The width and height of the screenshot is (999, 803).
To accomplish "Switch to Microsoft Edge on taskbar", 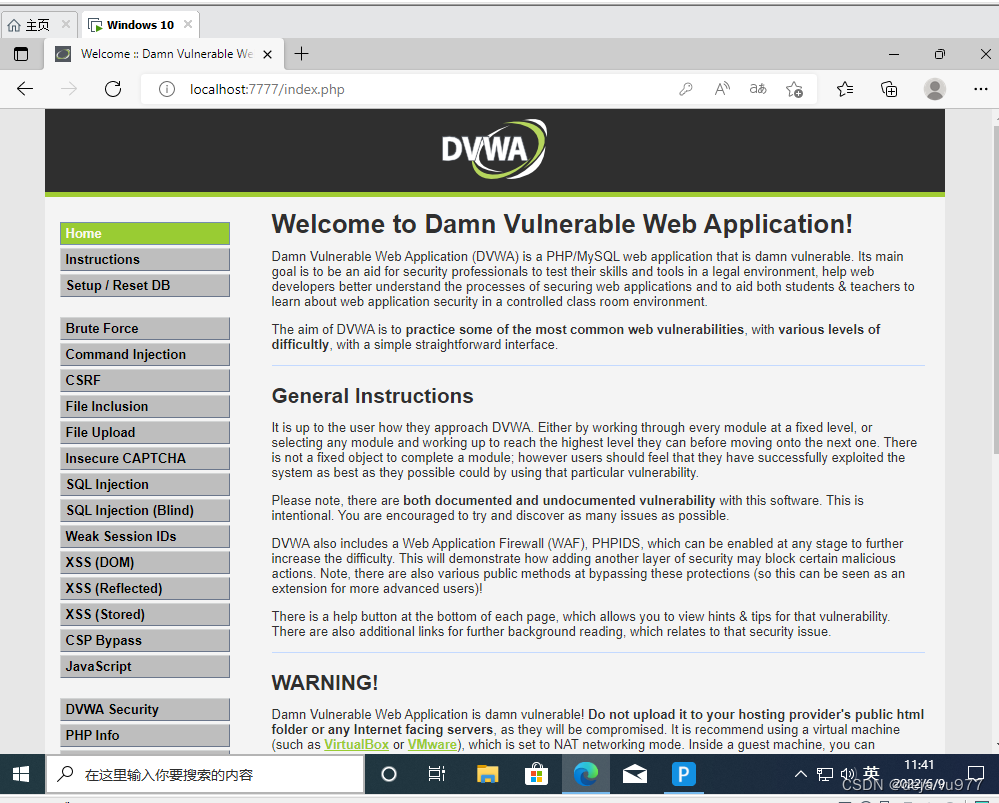I will pyautogui.click(x=586, y=774).
